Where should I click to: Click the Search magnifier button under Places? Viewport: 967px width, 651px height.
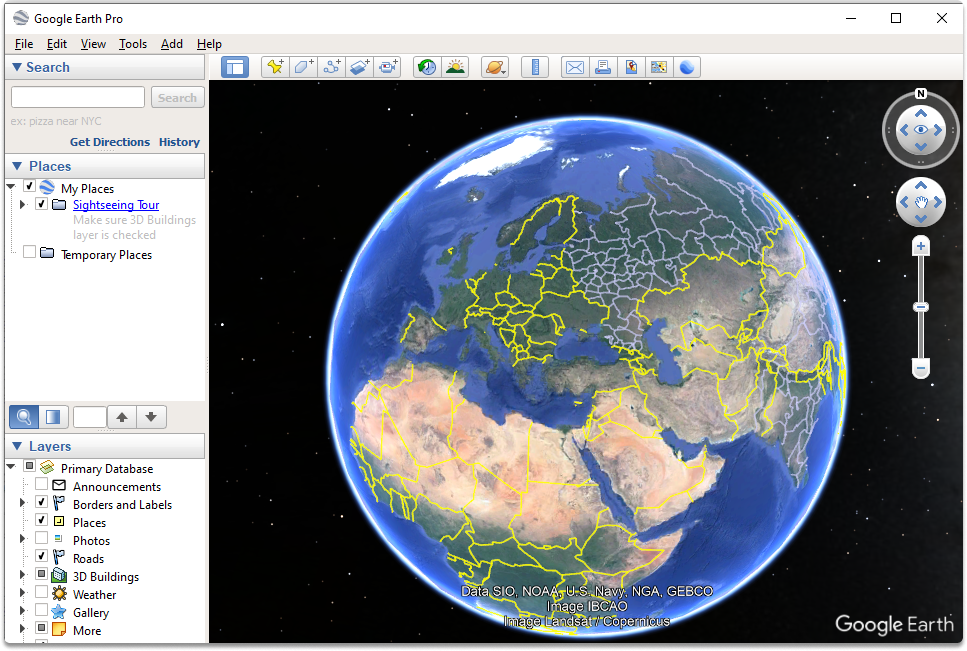[x=24, y=417]
